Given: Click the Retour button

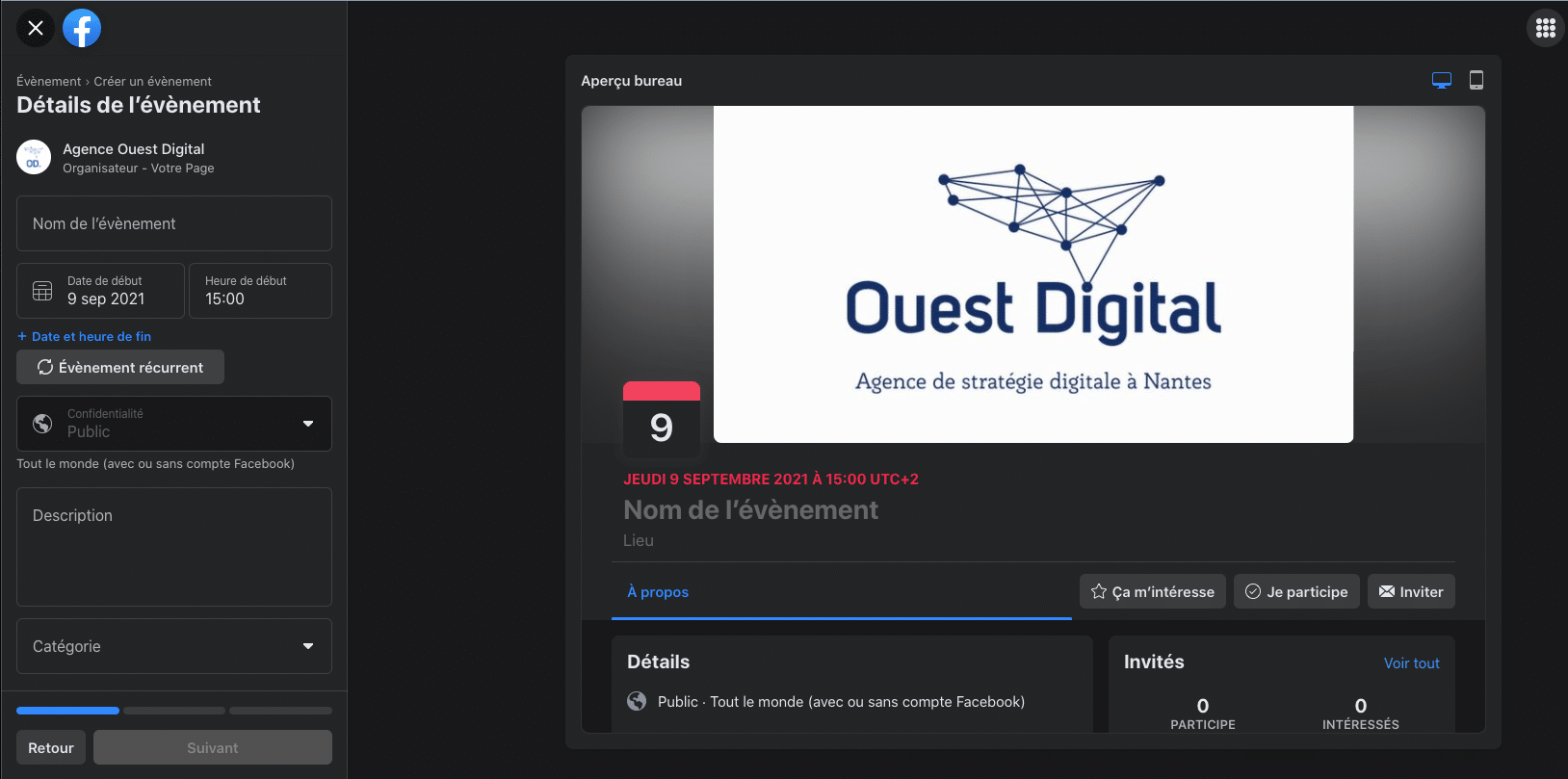Looking at the screenshot, I should [51, 747].
